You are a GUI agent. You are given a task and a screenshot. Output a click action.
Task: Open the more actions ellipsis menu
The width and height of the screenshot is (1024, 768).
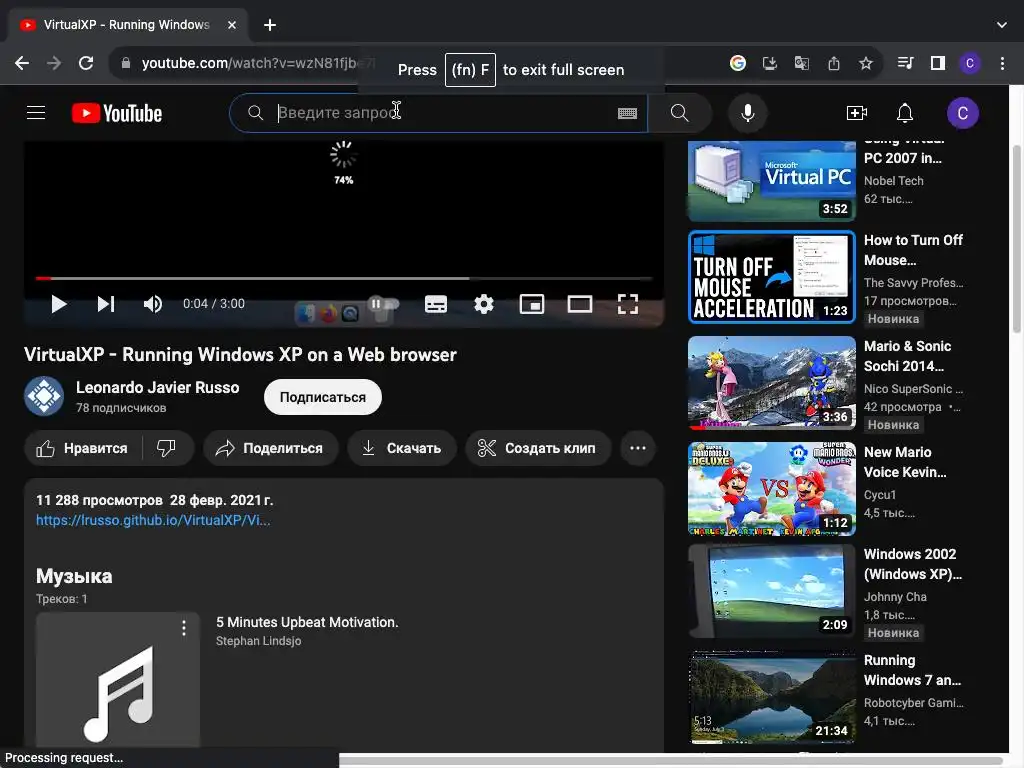tap(638, 448)
